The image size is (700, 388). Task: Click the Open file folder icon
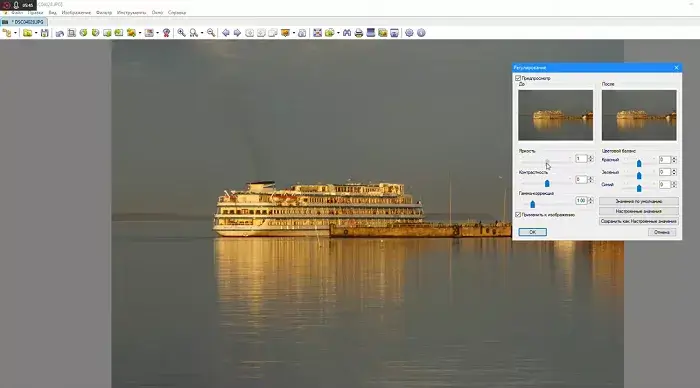(x=27, y=33)
